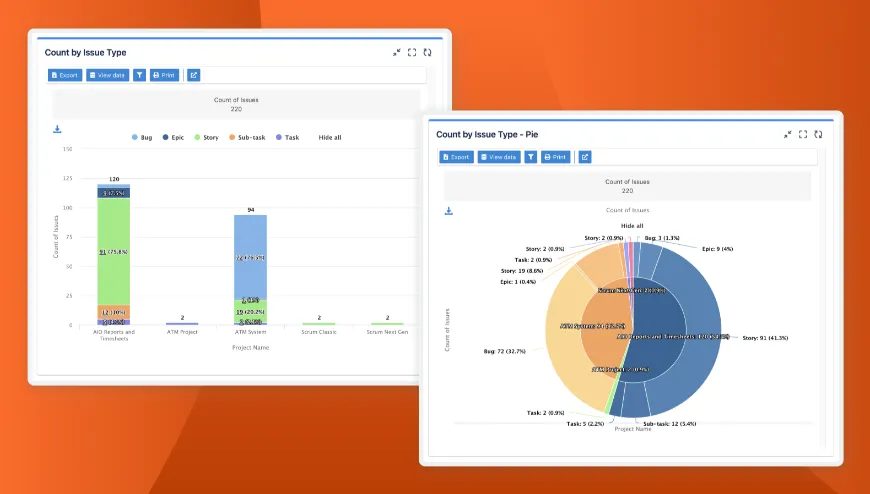This screenshot has width=870, height=494.
Task: Click Hide all above the pie chart
Action: (632, 226)
